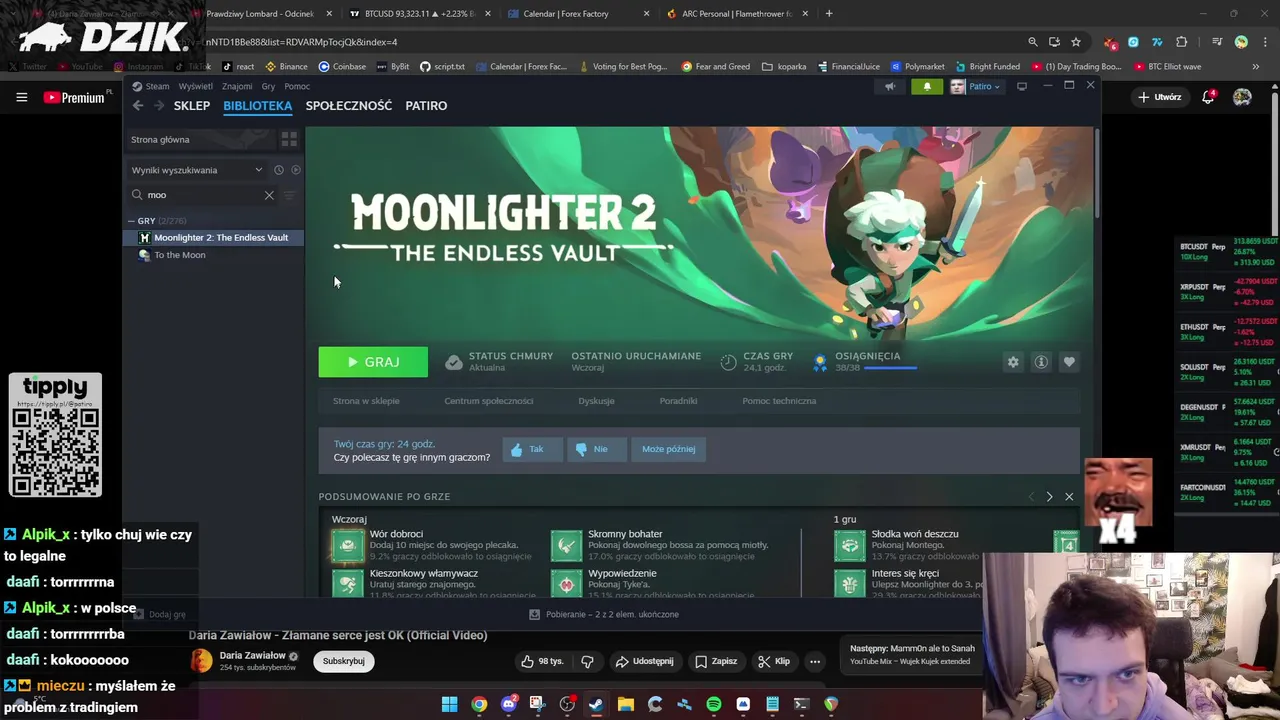Open Centrum społeczności link
Screen dimensions: 1280x720
489,401
